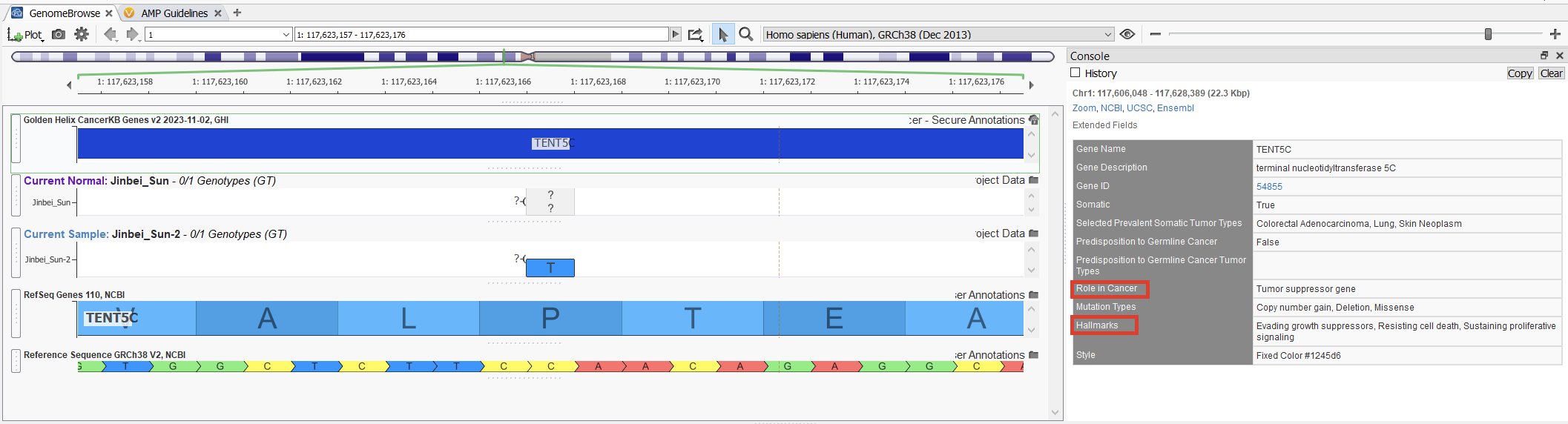Grab the CancerKB track drag handle
1568x424 pixels.
[x=16, y=139]
